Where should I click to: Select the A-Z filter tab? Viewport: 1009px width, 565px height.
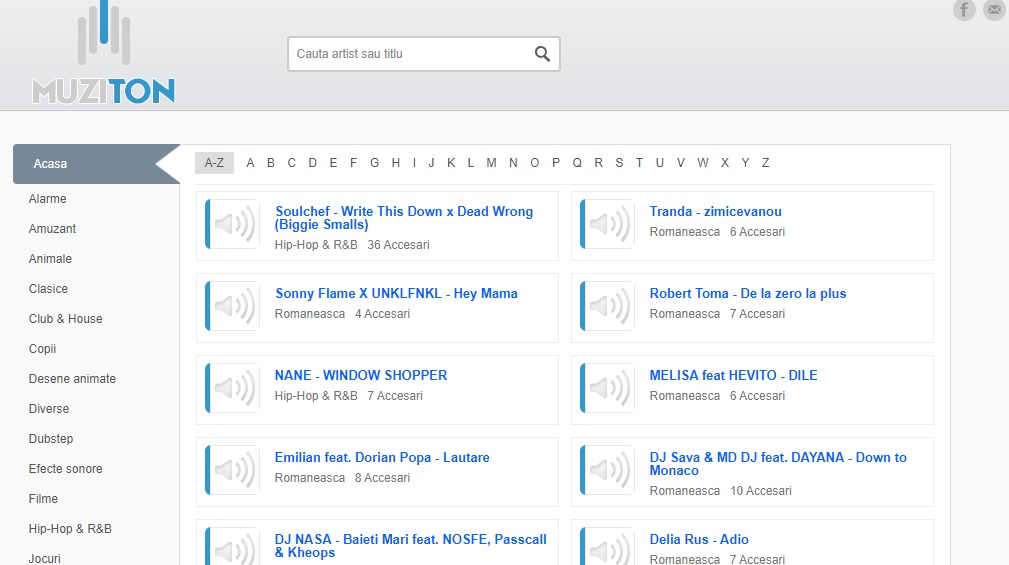tap(214, 163)
